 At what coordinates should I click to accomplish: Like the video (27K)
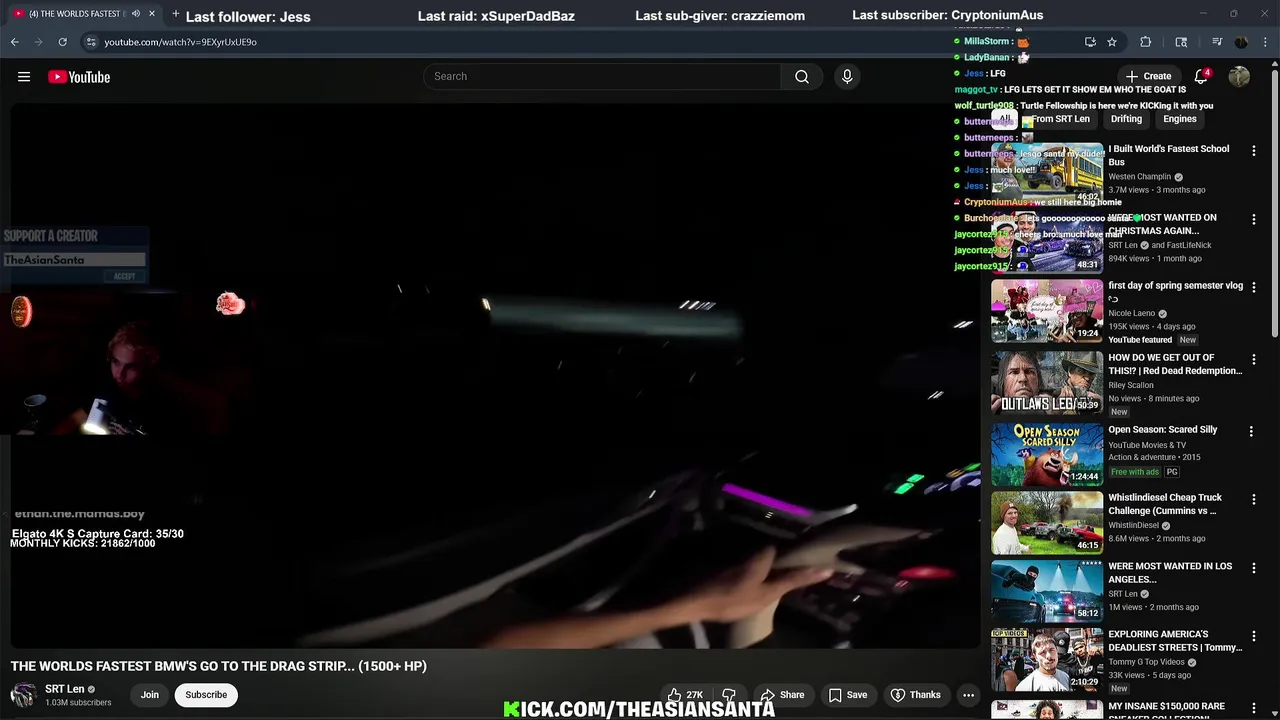(686, 695)
